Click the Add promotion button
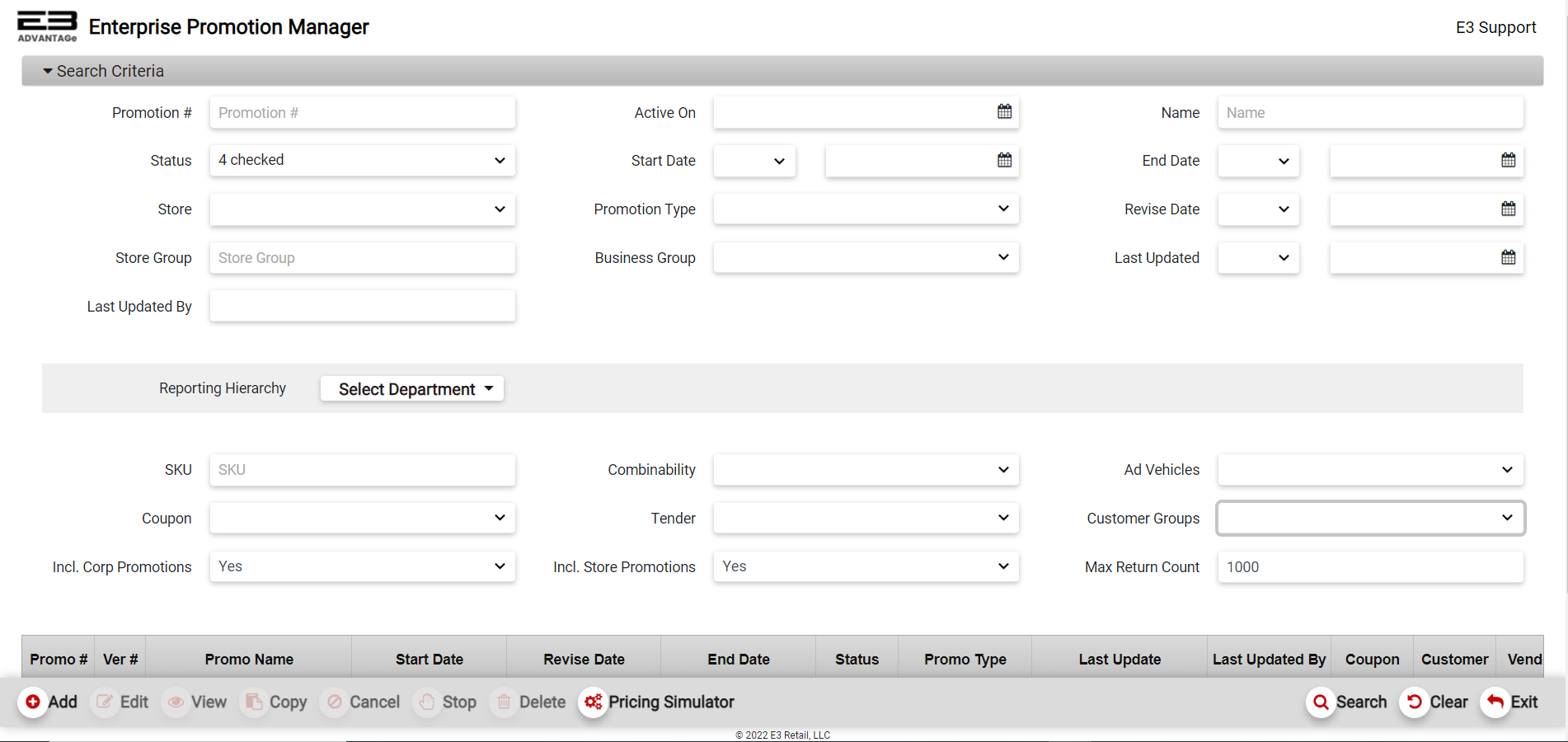The height and width of the screenshot is (742, 1568). click(x=49, y=702)
